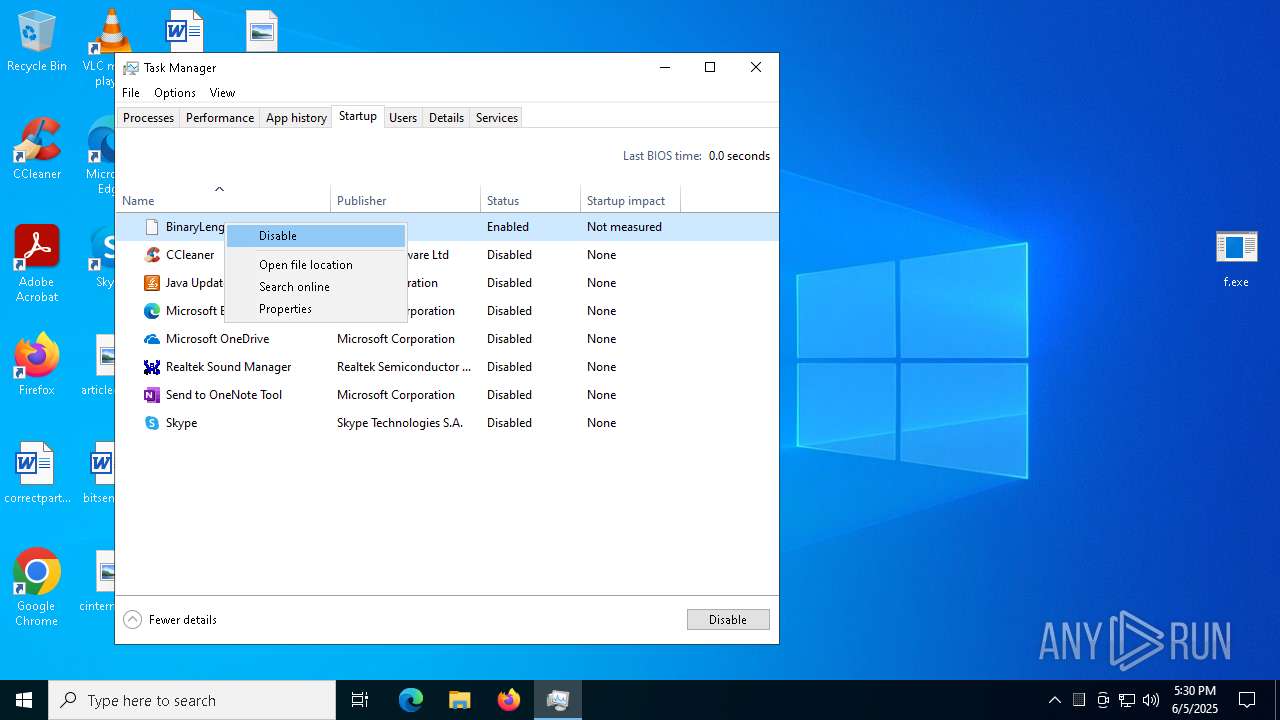Open the Windows Start menu
Image resolution: width=1280 pixels, height=720 pixels.
pos(24,700)
